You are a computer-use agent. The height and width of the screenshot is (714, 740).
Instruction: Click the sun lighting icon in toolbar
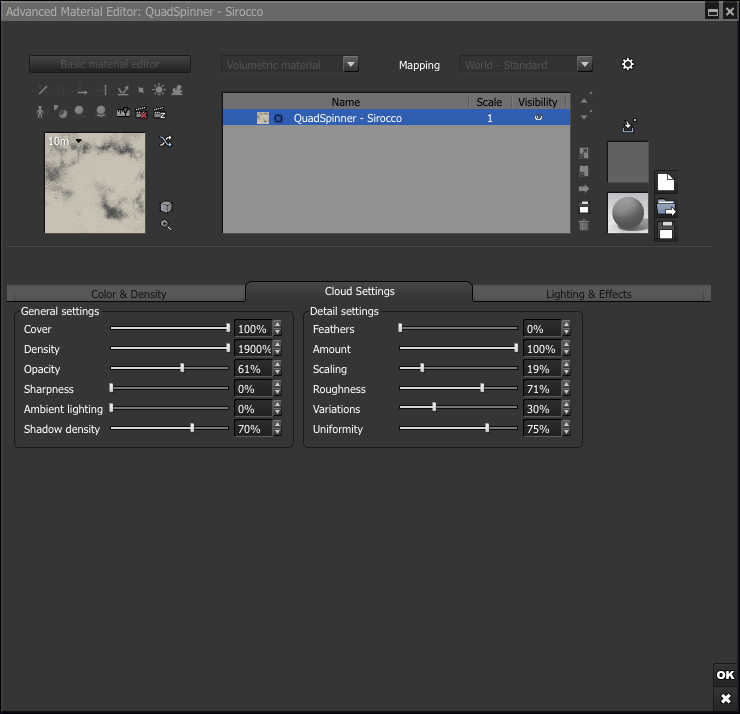[159, 90]
